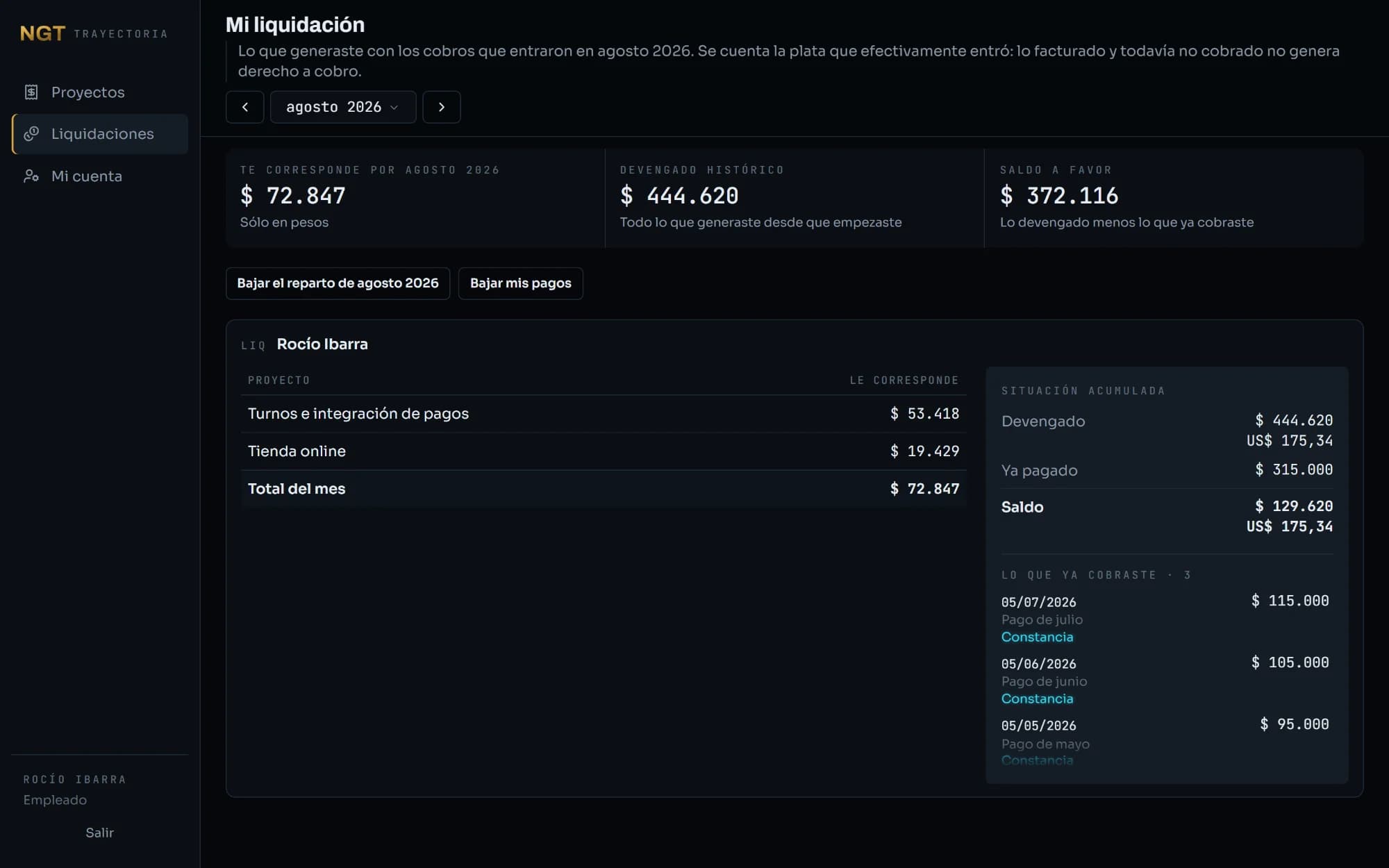Click the ROCÍO IBARRA user name in sidebar

click(75, 780)
